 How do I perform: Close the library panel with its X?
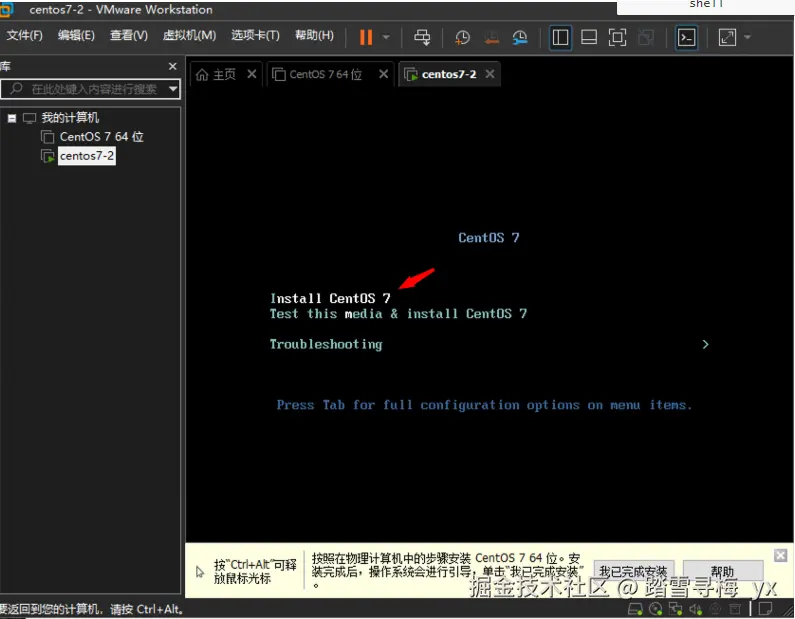pos(172,66)
